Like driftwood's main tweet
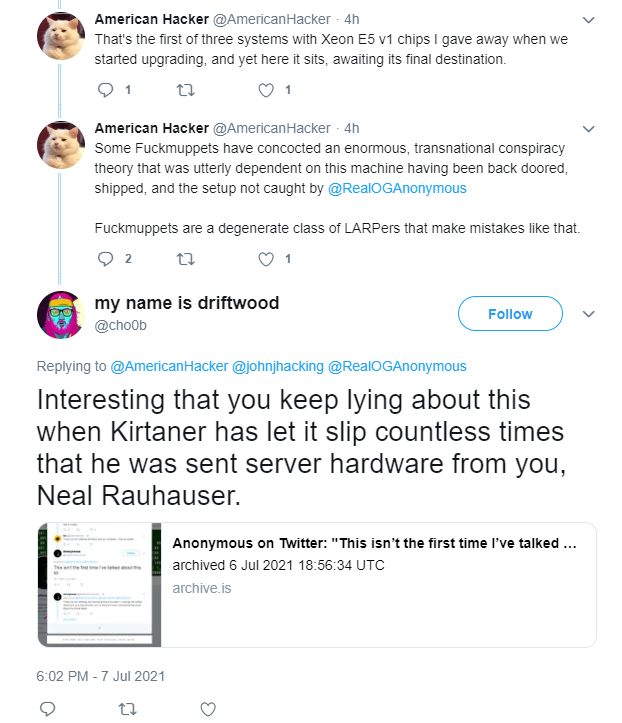Image resolution: width=622 pixels, height=723 pixels. [208, 709]
